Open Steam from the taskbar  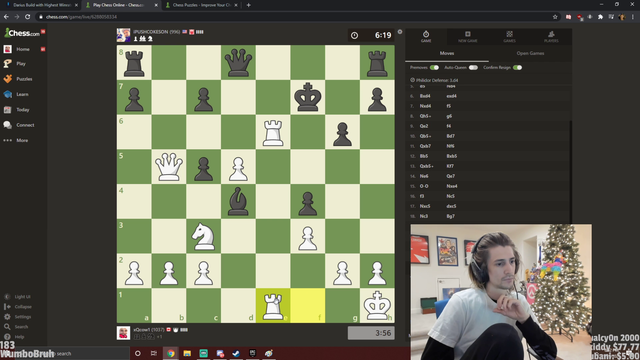(236, 353)
